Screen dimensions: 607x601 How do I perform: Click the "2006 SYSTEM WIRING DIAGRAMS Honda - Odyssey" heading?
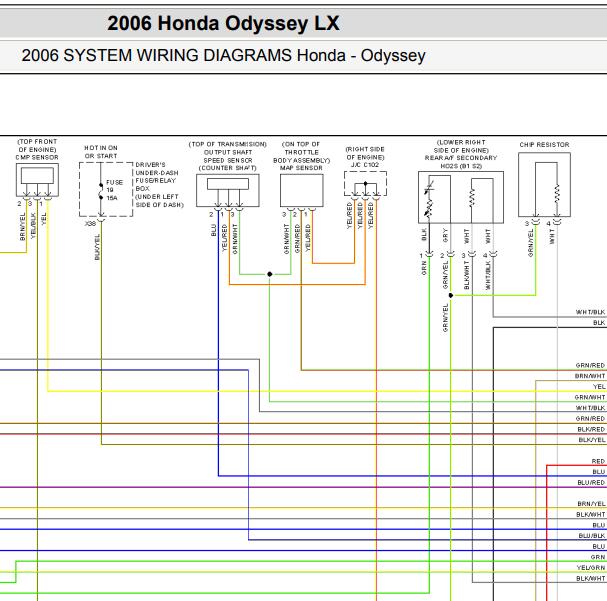pos(223,55)
